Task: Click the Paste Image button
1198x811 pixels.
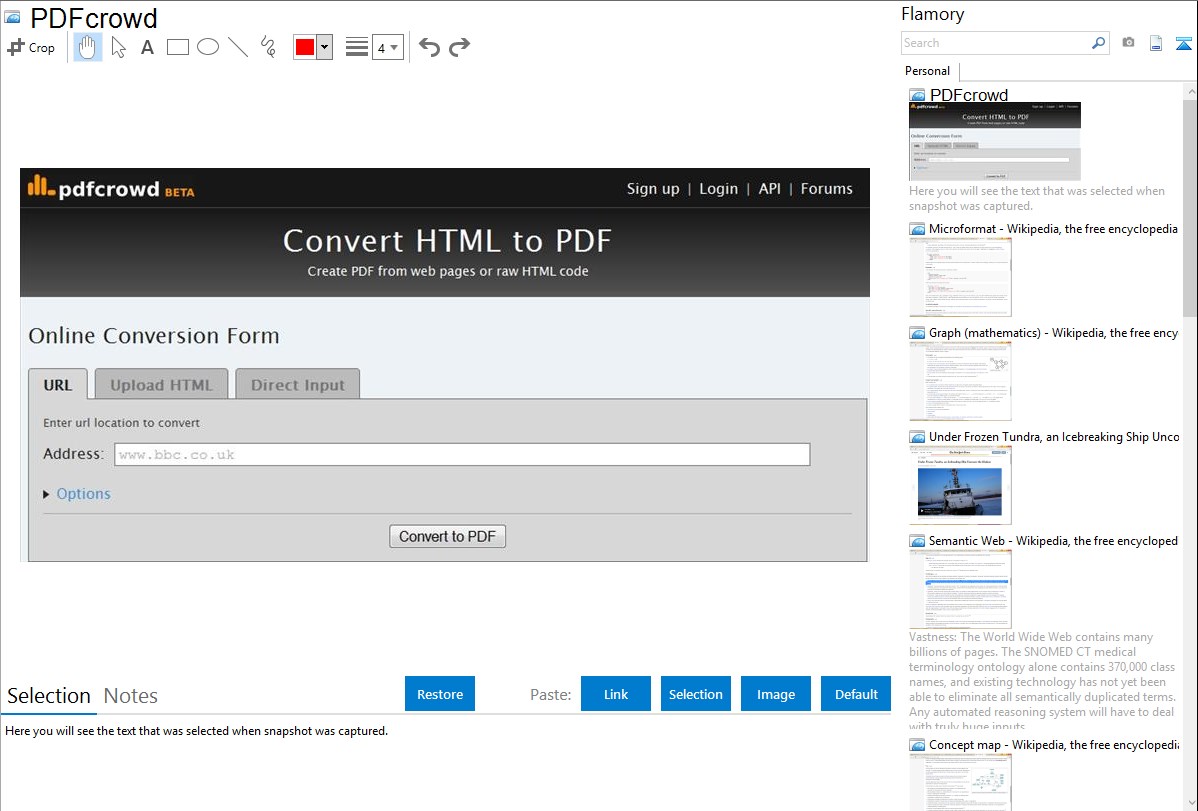Action: [776, 694]
